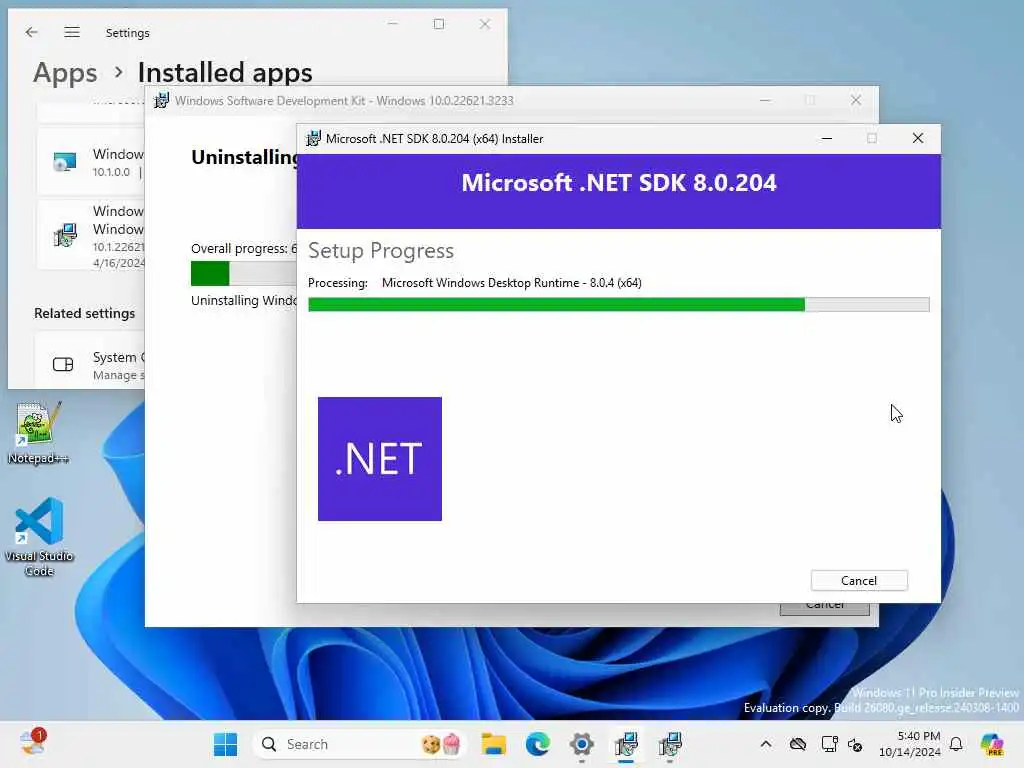Open the Settings hamburger navigation menu

click(72, 32)
